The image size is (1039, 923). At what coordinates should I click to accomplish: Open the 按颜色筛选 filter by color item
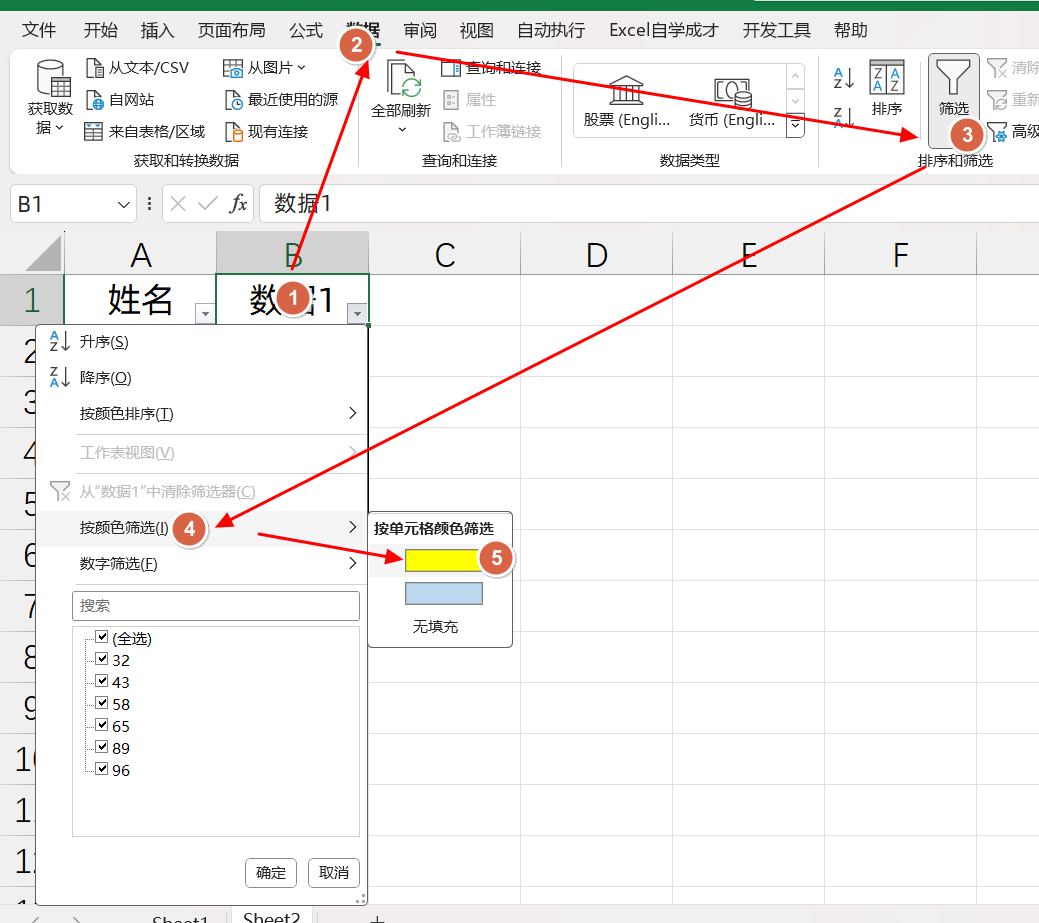click(x=201, y=528)
